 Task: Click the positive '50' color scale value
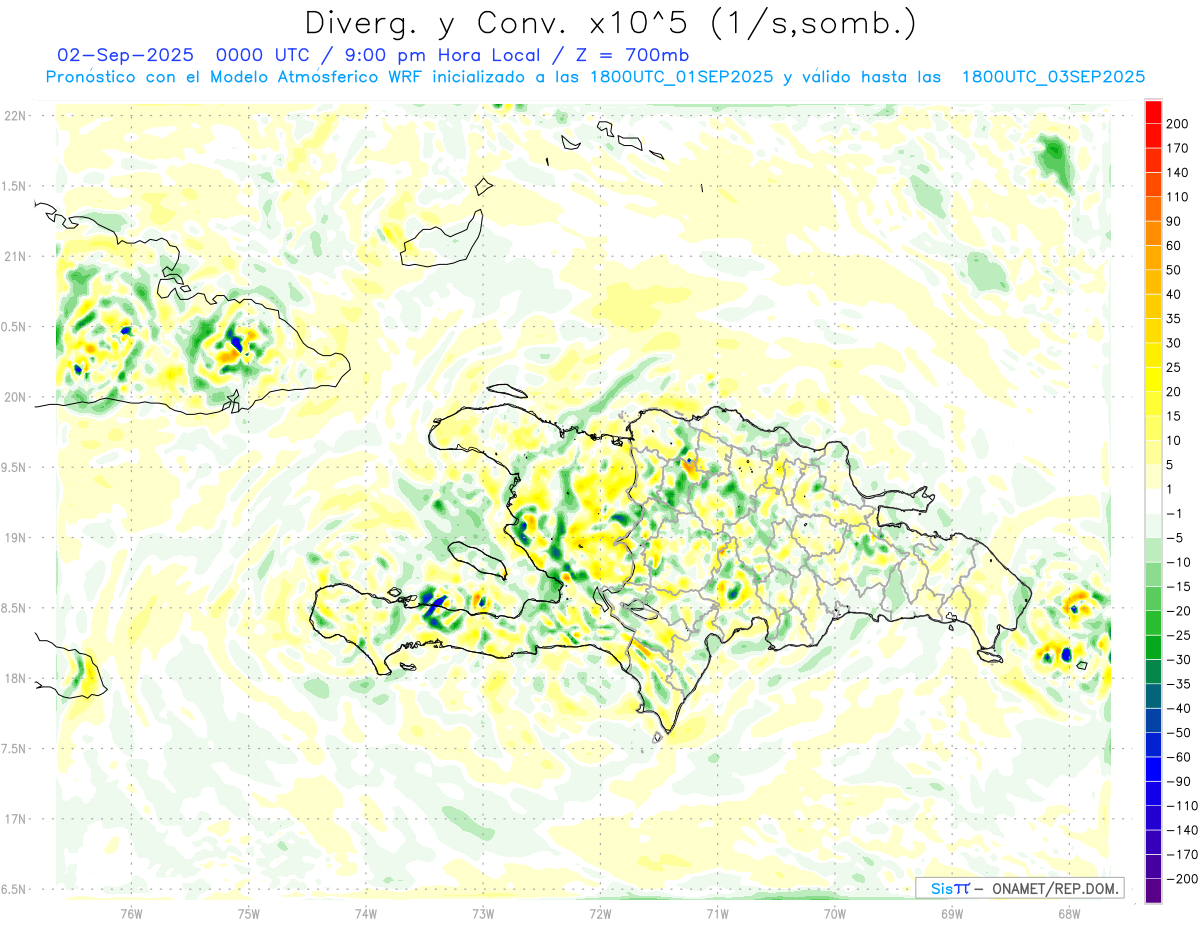click(x=1174, y=270)
